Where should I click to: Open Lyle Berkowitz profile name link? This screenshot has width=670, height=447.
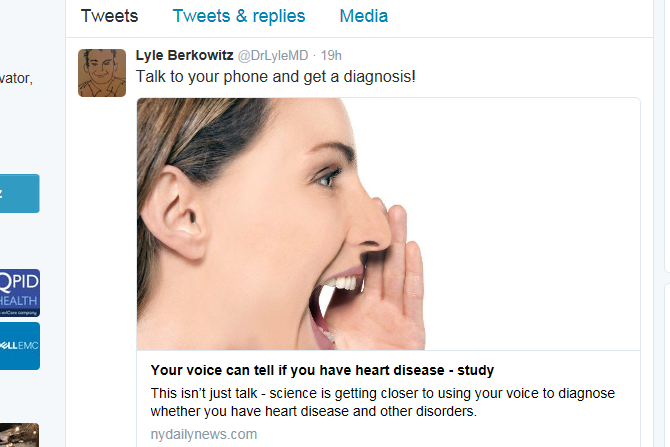184,55
